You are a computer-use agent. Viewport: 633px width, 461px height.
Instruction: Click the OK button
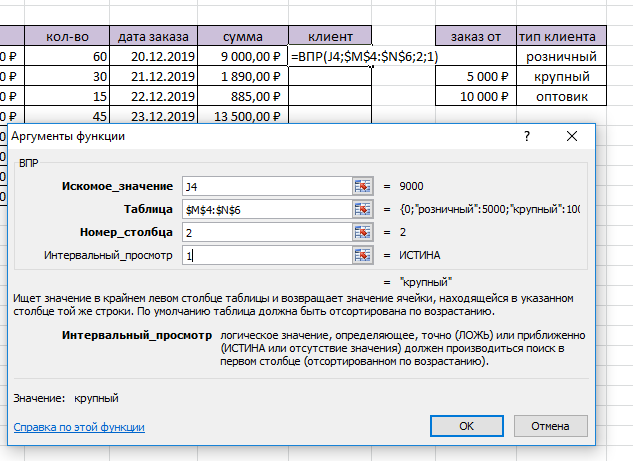tap(467, 426)
